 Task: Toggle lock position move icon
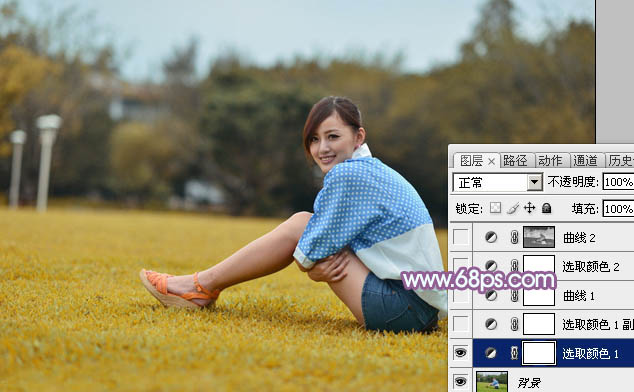529,208
